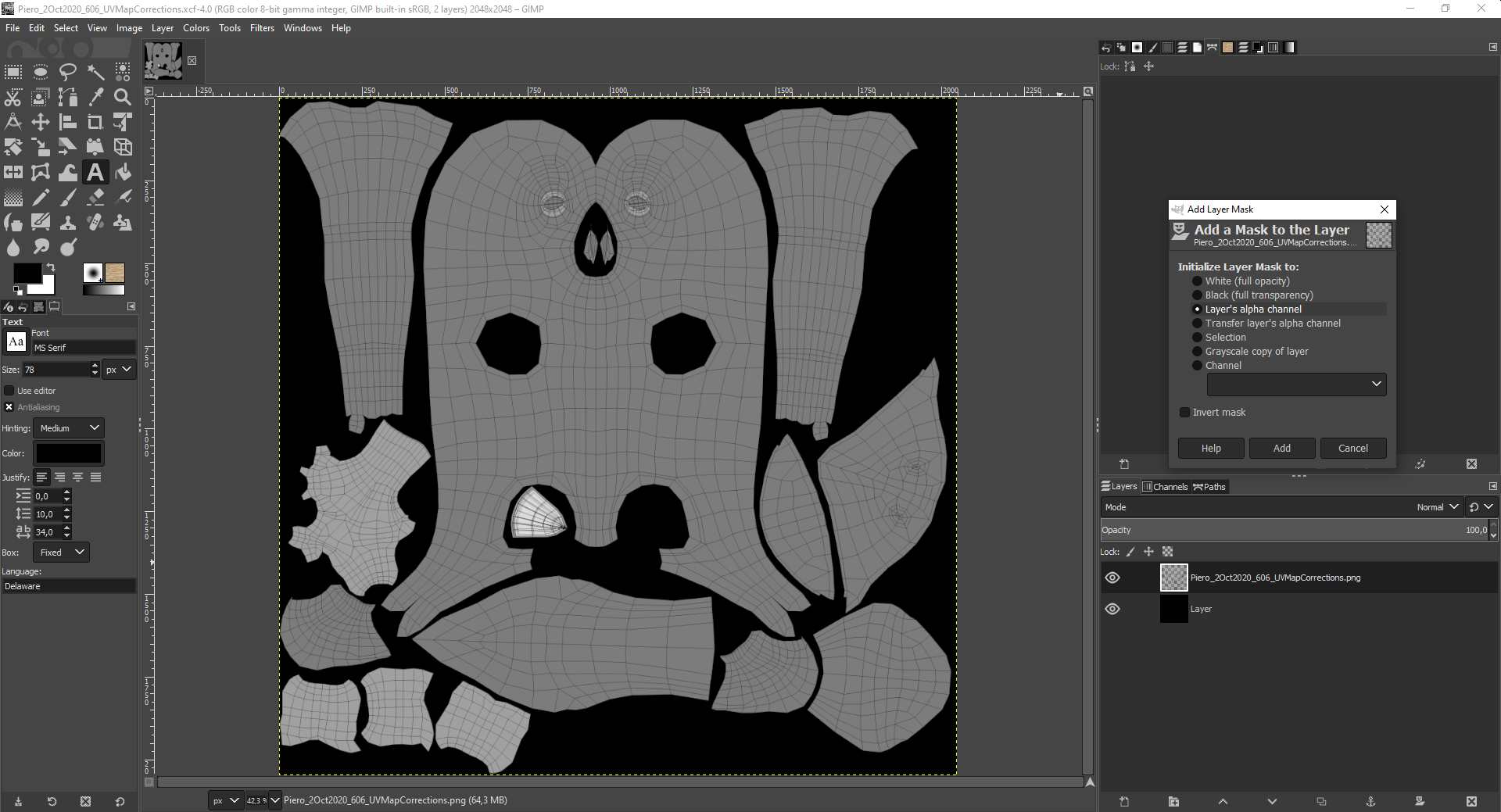Viewport: 1501px width, 812px height.
Task: Open the text Color swatch picker
Action: [68, 453]
